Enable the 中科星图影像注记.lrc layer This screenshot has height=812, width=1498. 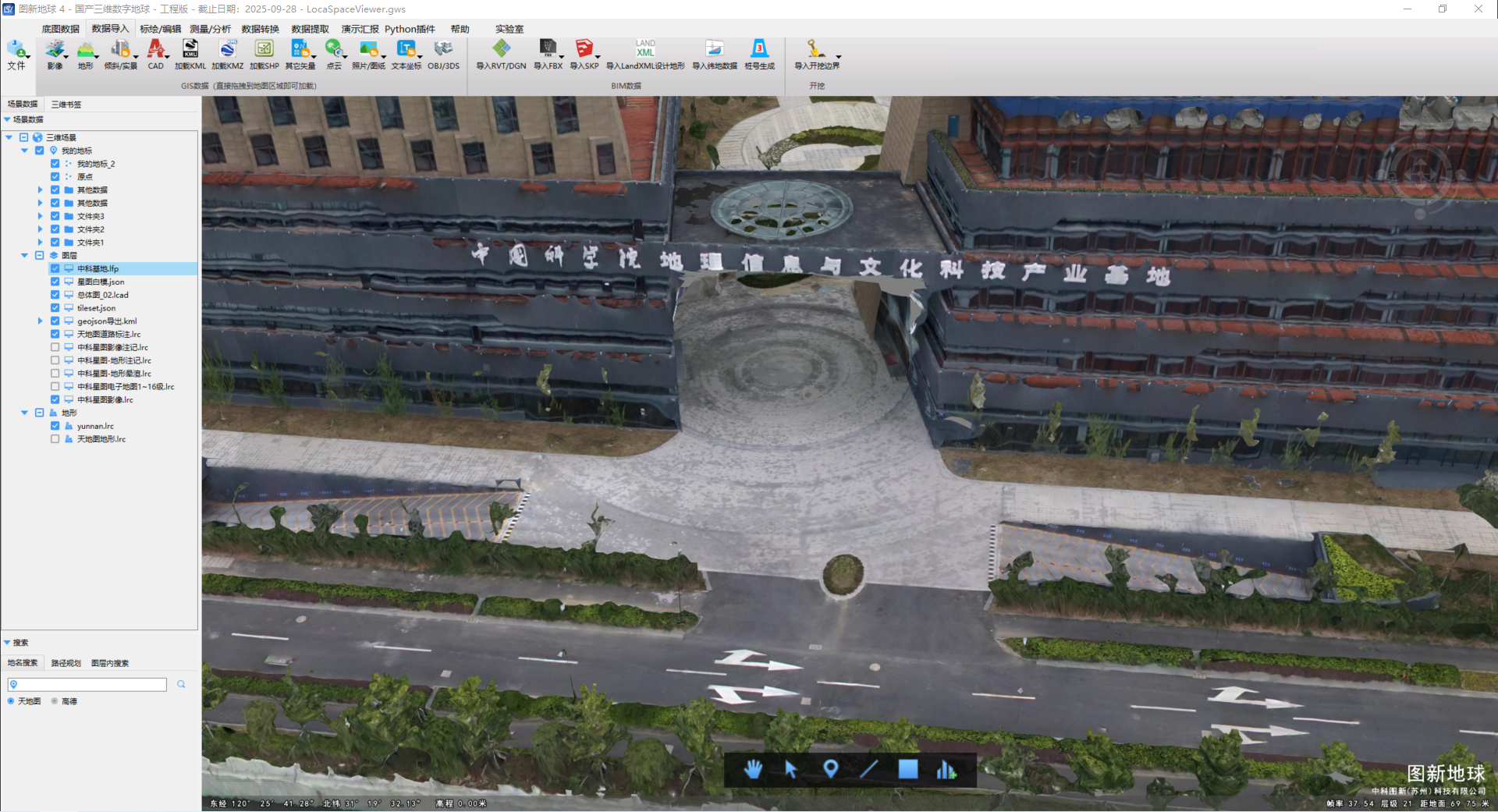55,347
